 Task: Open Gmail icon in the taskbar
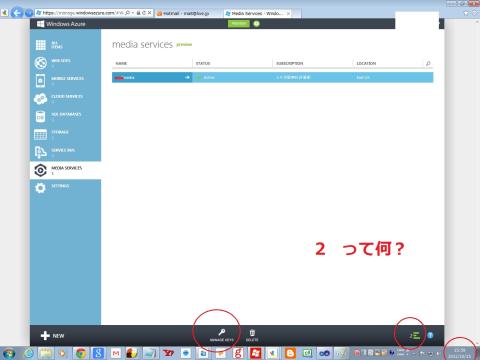pos(116,354)
